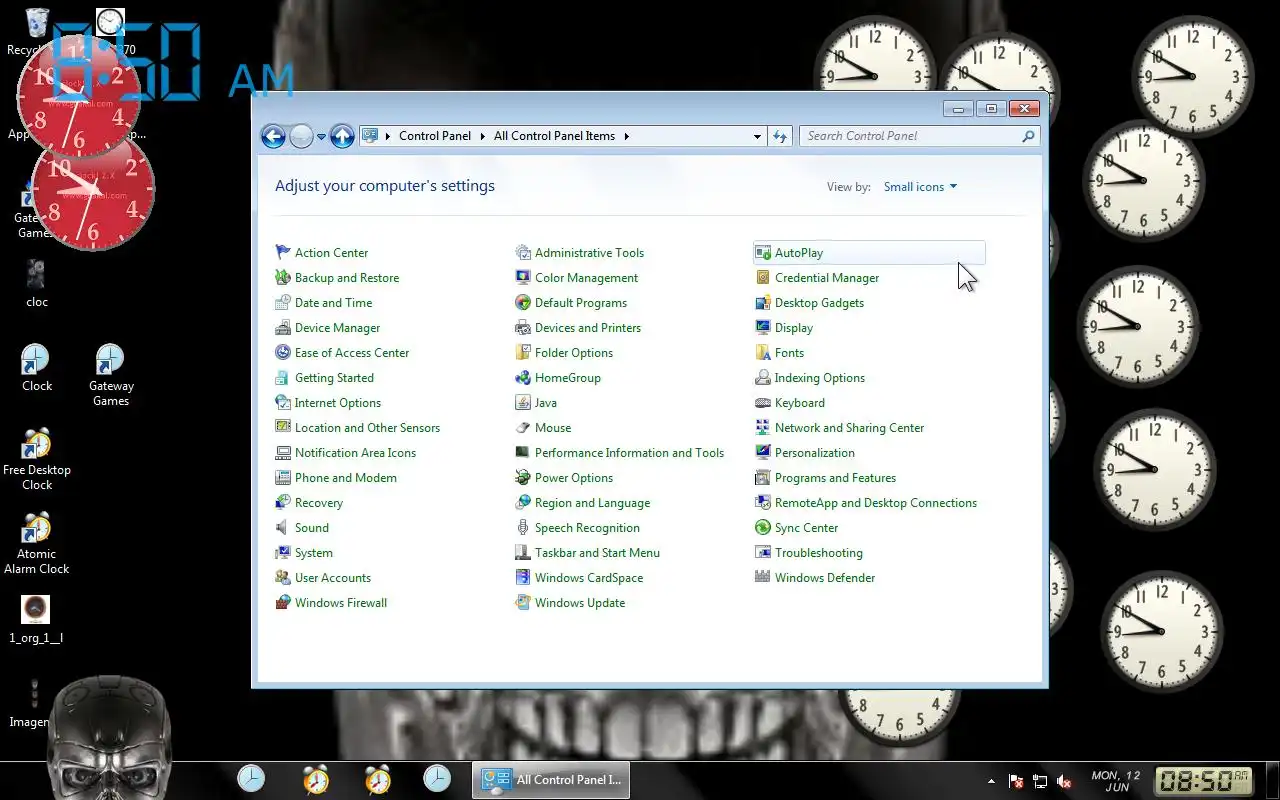Image resolution: width=1280 pixels, height=800 pixels.
Task: Open the recent pages dropdown beside Forward
Action: (x=321, y=137)
